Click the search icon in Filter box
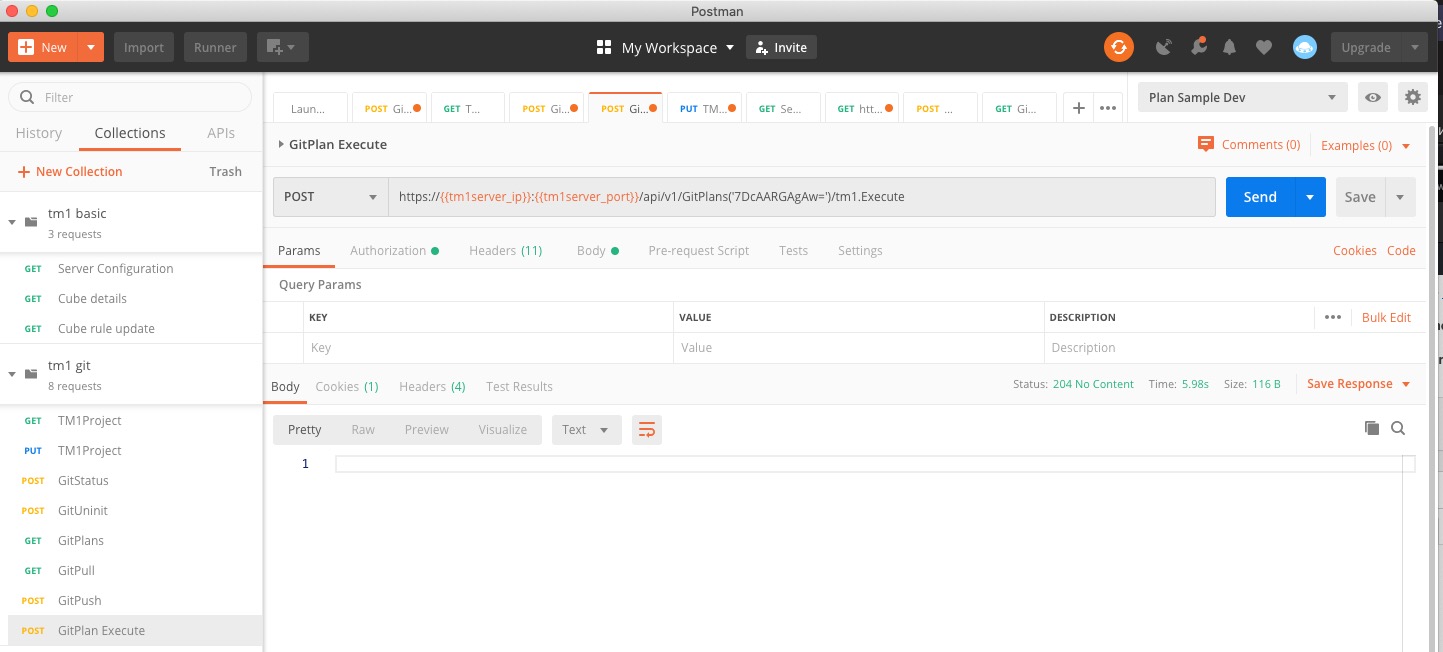Screen dimensions: 1443x652 click(x=27, y=97)
